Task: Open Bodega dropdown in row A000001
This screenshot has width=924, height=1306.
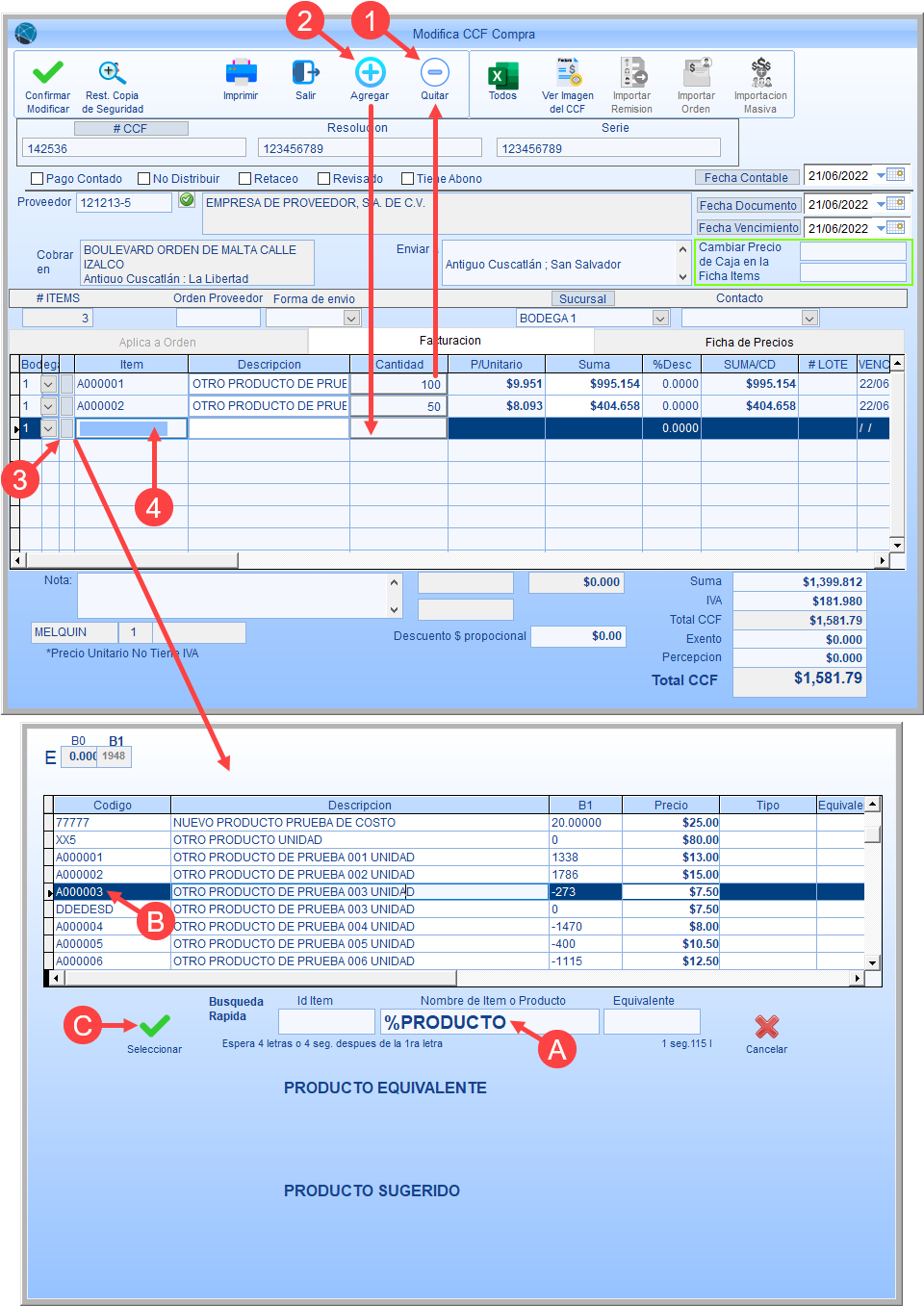Action: (x=49, y=384)
